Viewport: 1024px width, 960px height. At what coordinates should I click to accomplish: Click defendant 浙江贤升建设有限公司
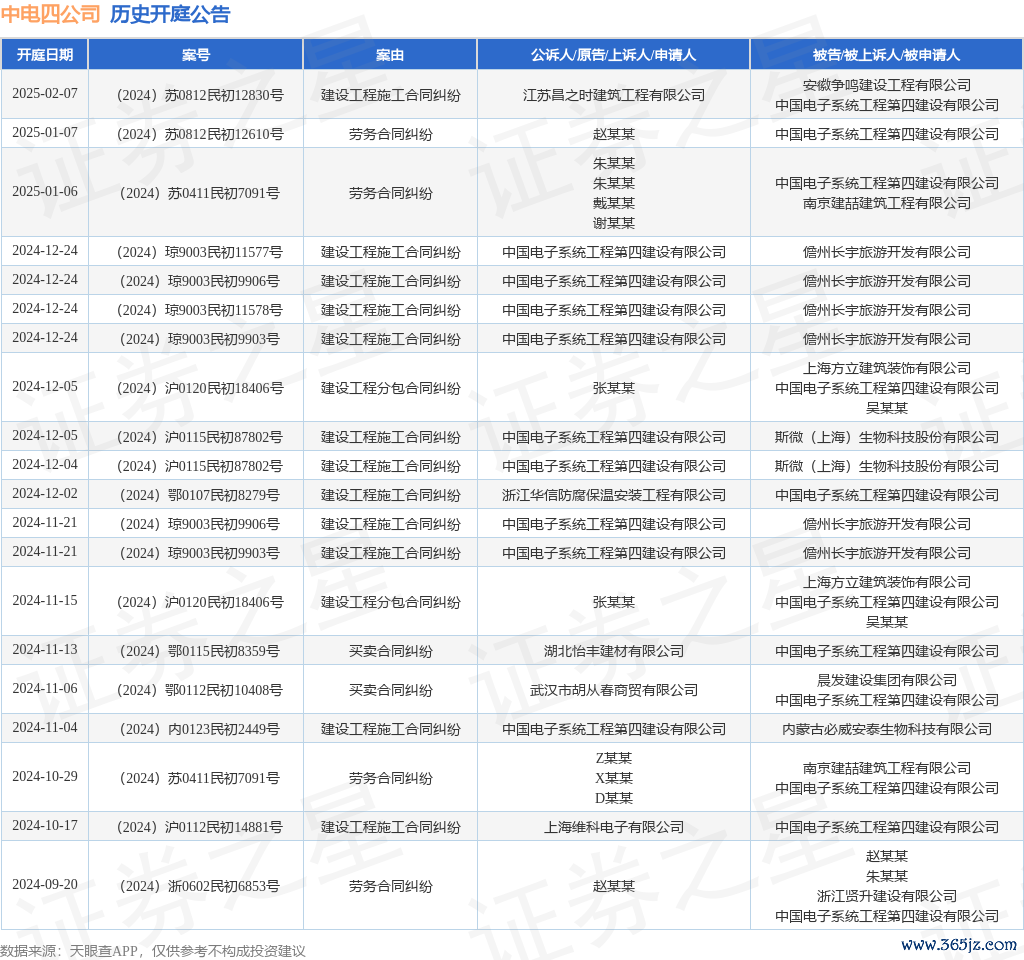pos(886,896)
